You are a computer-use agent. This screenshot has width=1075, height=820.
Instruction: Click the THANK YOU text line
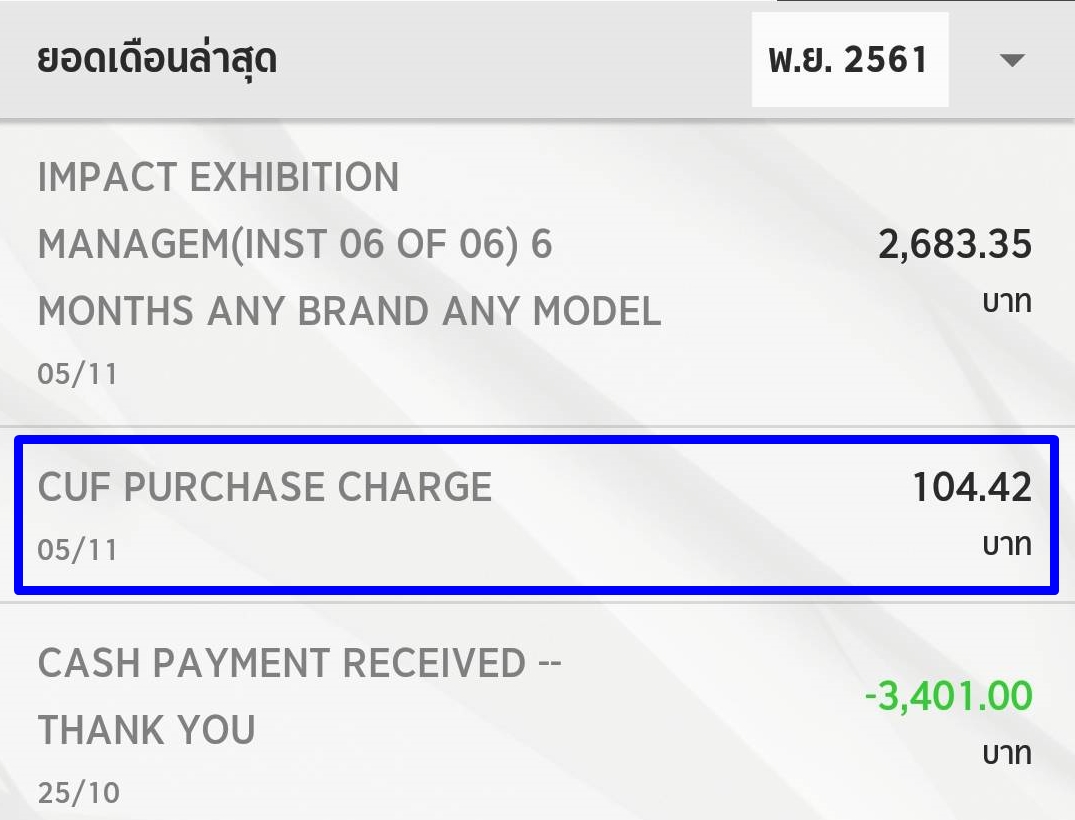146,730
